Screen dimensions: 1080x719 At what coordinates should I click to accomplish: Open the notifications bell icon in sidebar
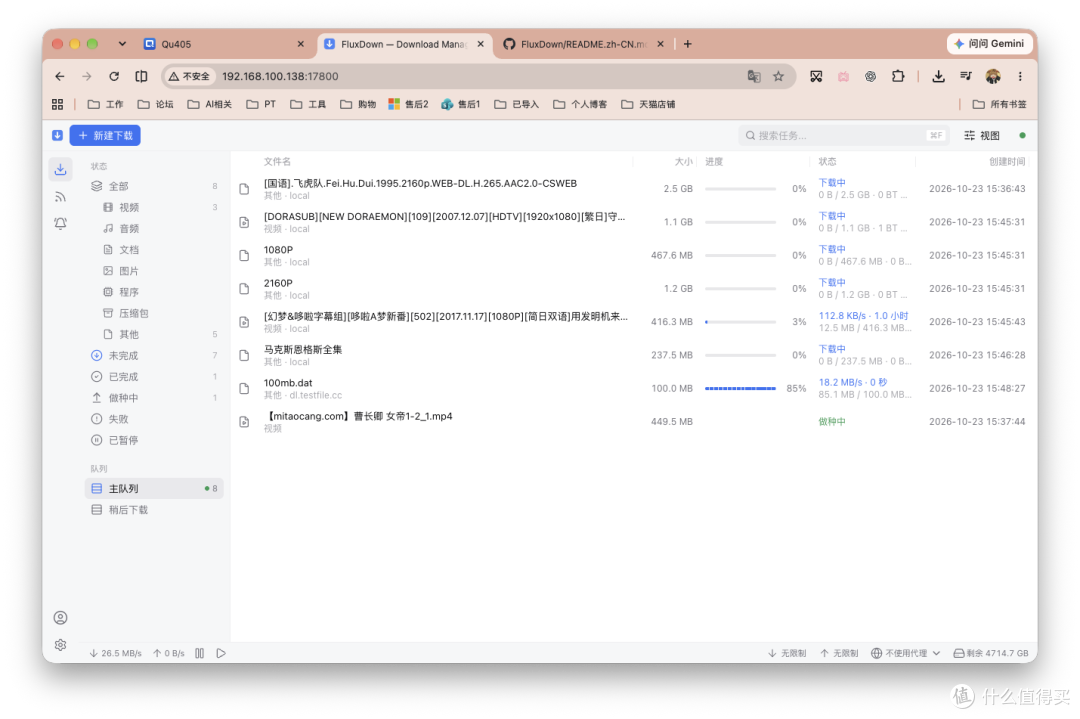[x=61, y=224]
